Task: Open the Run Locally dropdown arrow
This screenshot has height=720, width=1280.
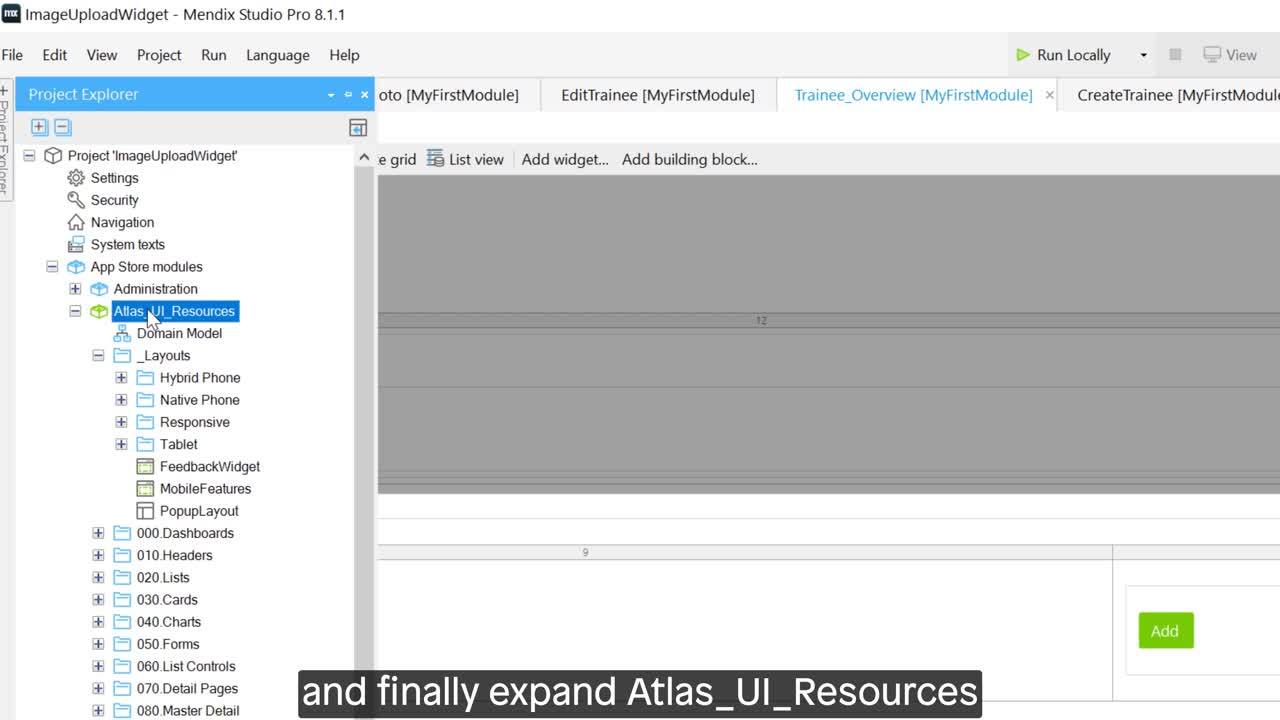Action: coord(1143,55)
